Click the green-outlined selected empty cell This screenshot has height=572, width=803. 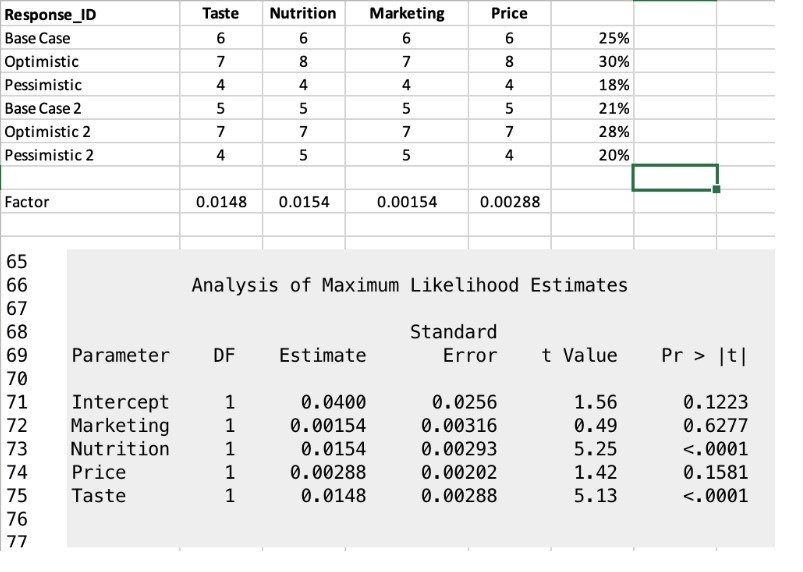(675, 178)
